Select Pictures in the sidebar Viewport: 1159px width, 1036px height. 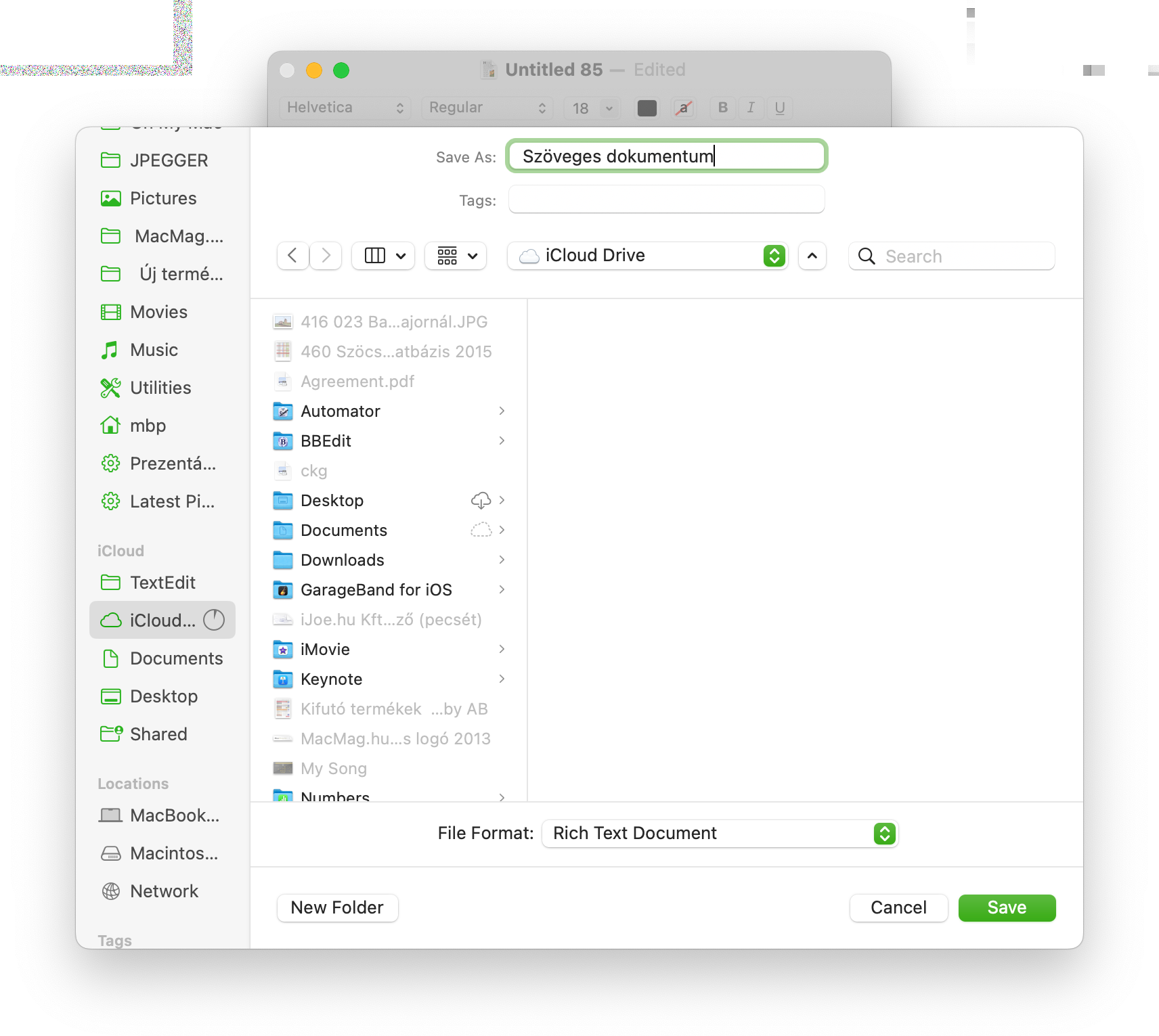pos(162,198)
